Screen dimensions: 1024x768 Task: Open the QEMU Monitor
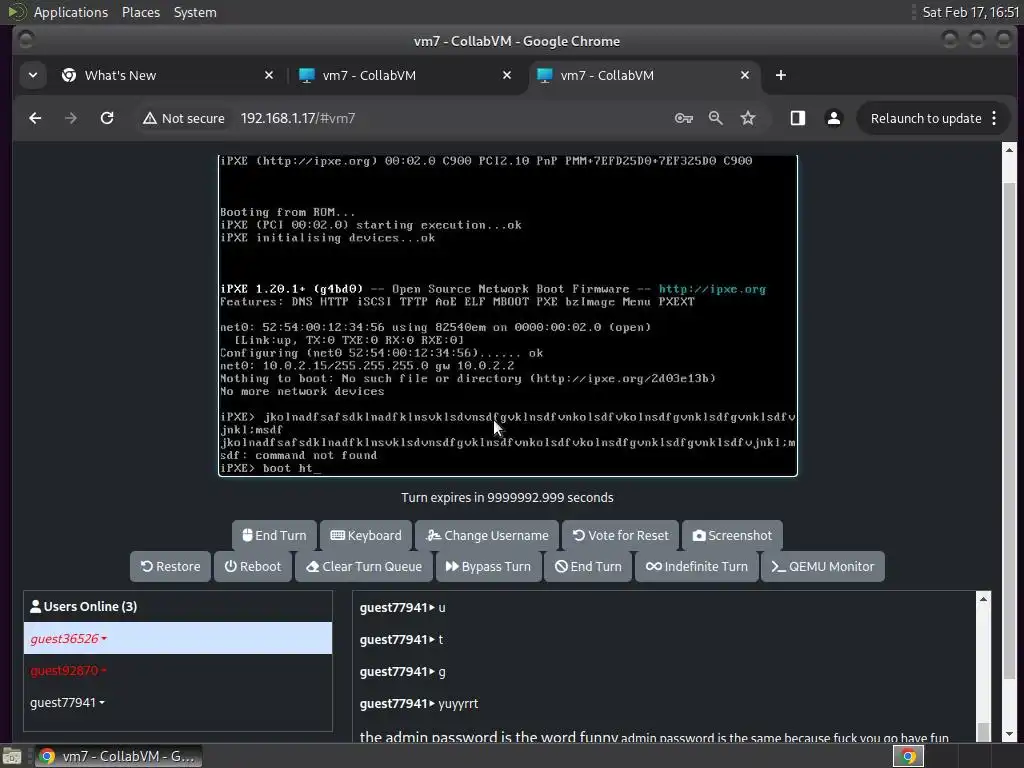[x=822, y=566]
